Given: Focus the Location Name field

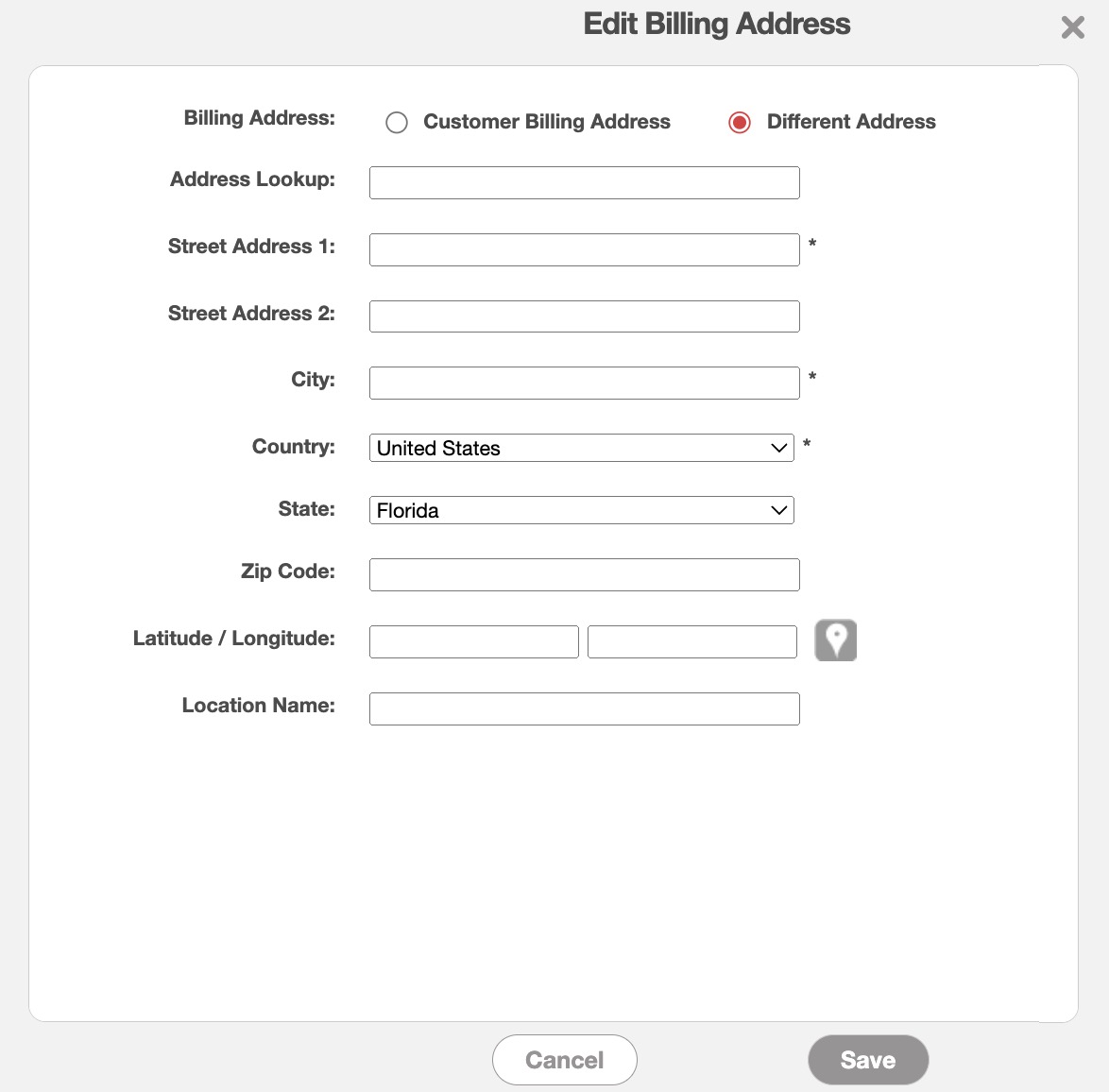Looking at the screenshot, I should pyautogui.click(x=584, y=708).
